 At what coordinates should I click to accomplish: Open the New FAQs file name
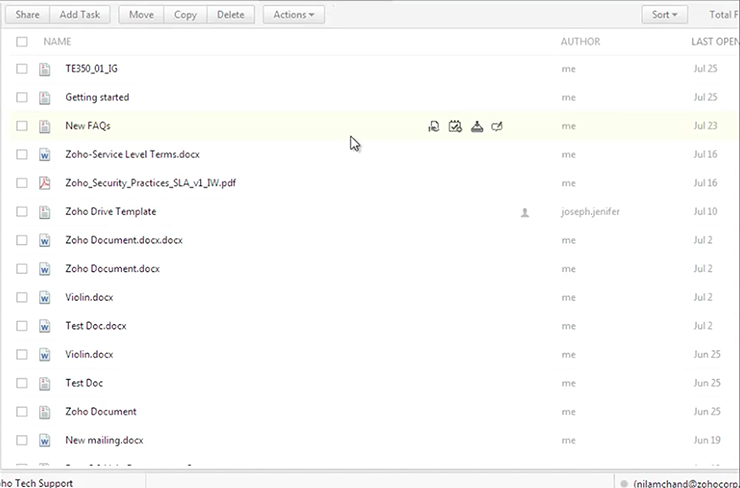tap(88, 126)
